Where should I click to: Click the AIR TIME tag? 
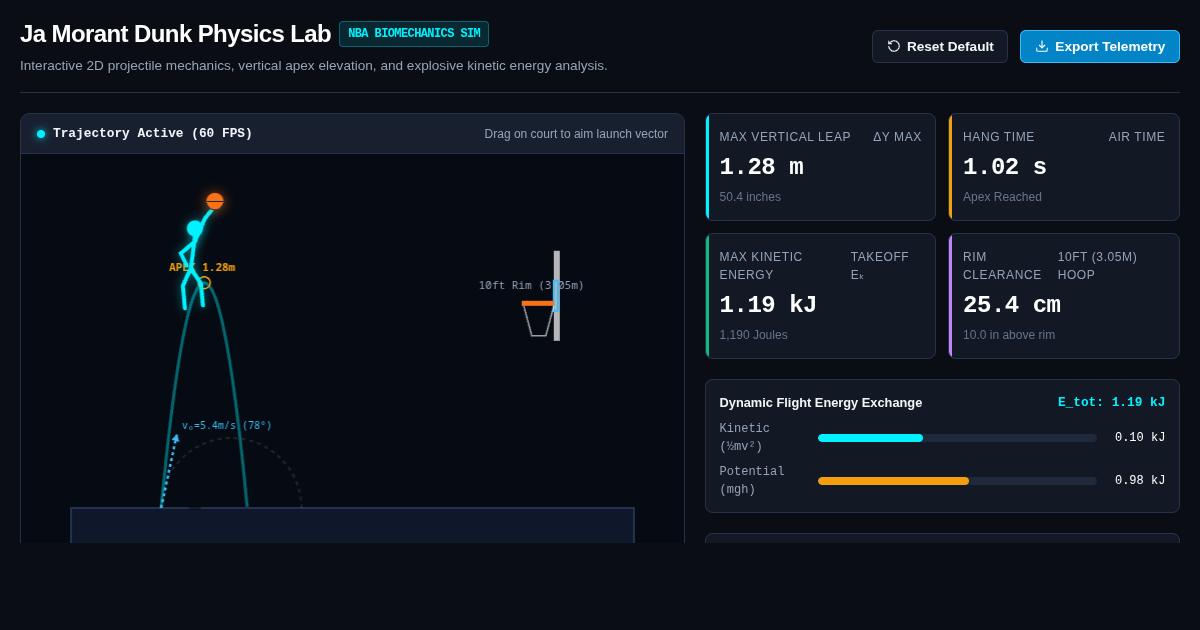[x=1137, y=137]
